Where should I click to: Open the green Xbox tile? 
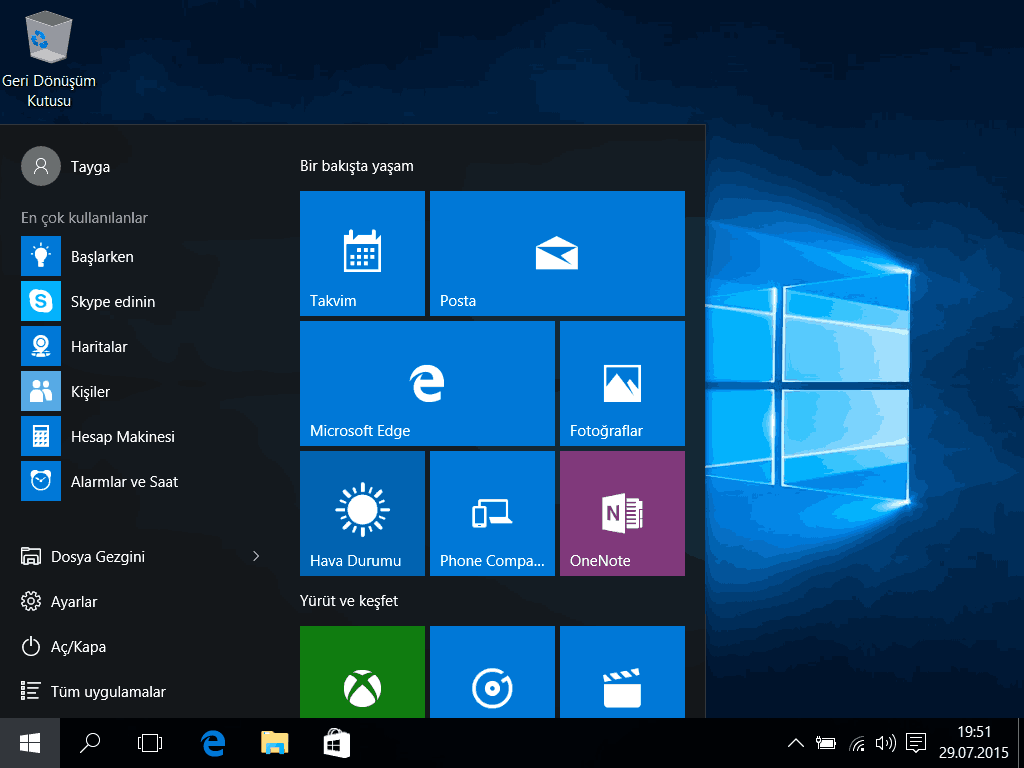click(362, 672)
